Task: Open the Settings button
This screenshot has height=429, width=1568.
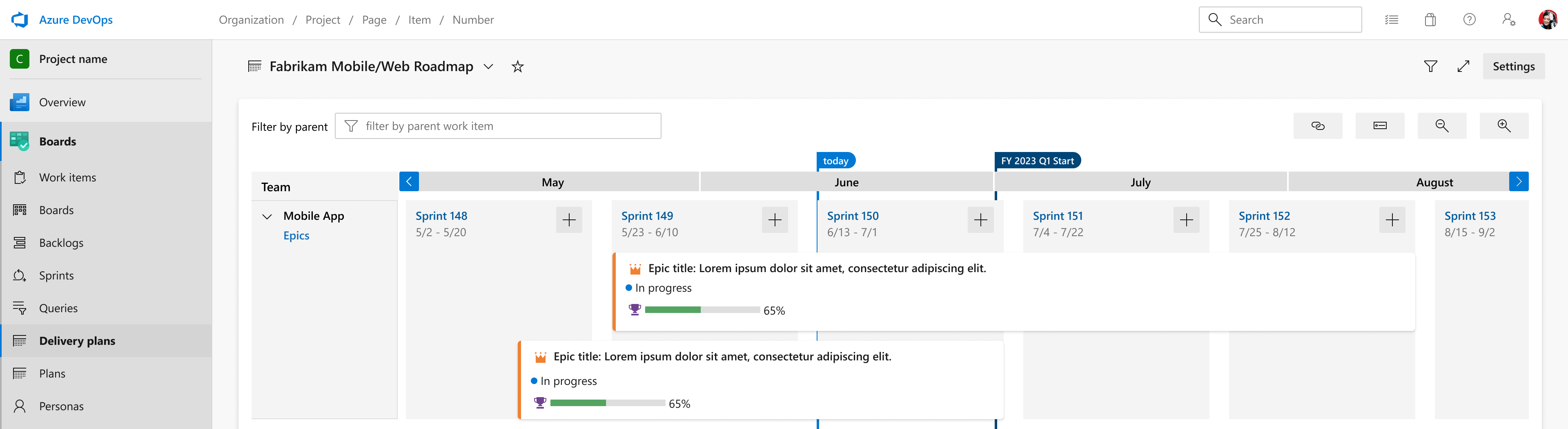Action: pyautogui.click(x=1514, y=67)
